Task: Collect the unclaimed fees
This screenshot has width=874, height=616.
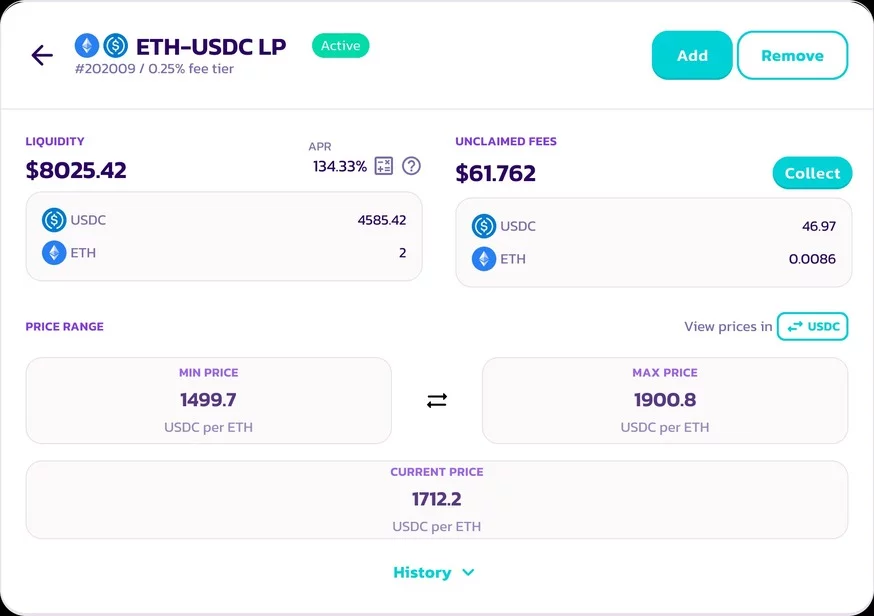Action: [x=812, y=173]
